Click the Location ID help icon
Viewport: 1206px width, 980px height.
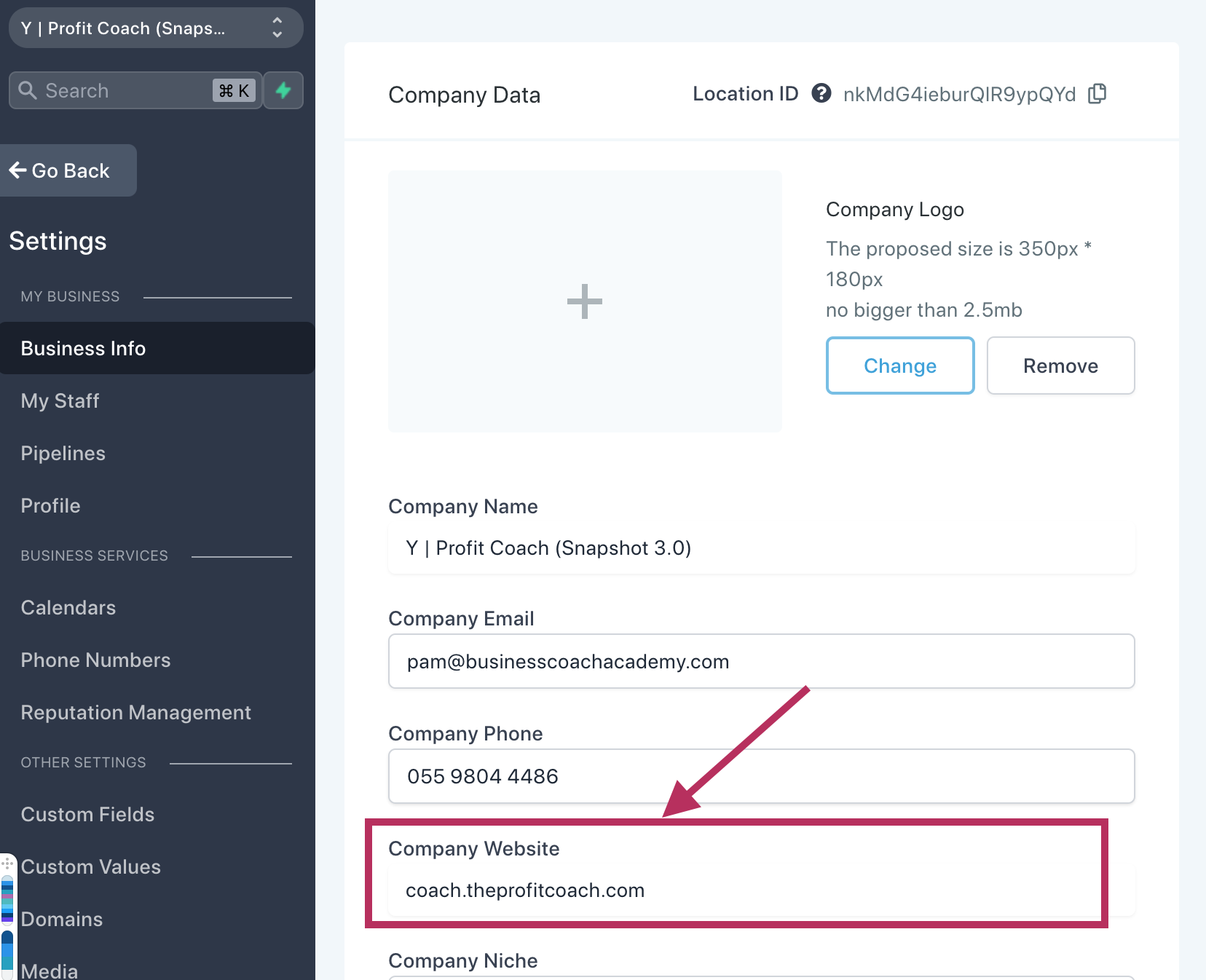click(821, 93)
